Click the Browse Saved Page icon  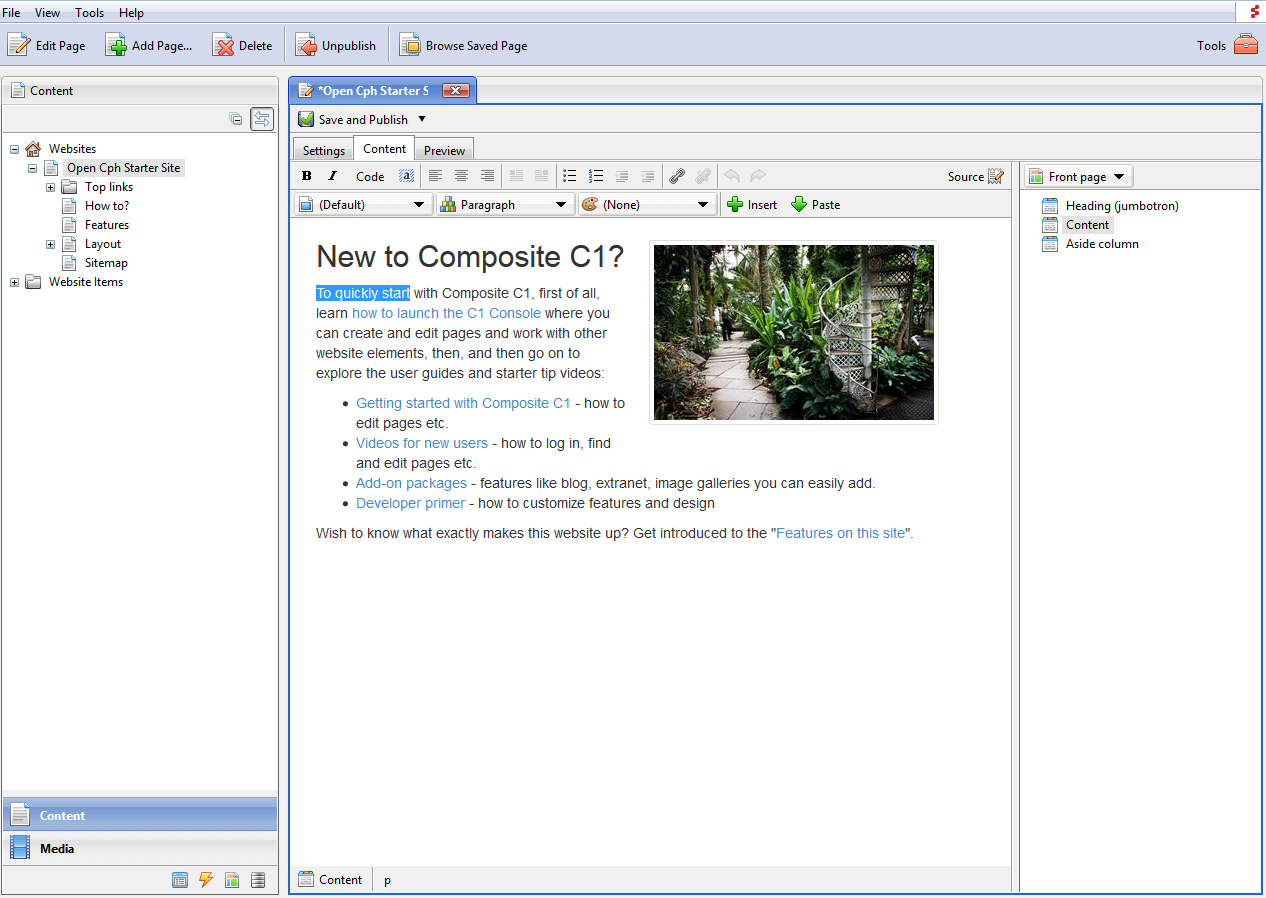pos(409,44)
